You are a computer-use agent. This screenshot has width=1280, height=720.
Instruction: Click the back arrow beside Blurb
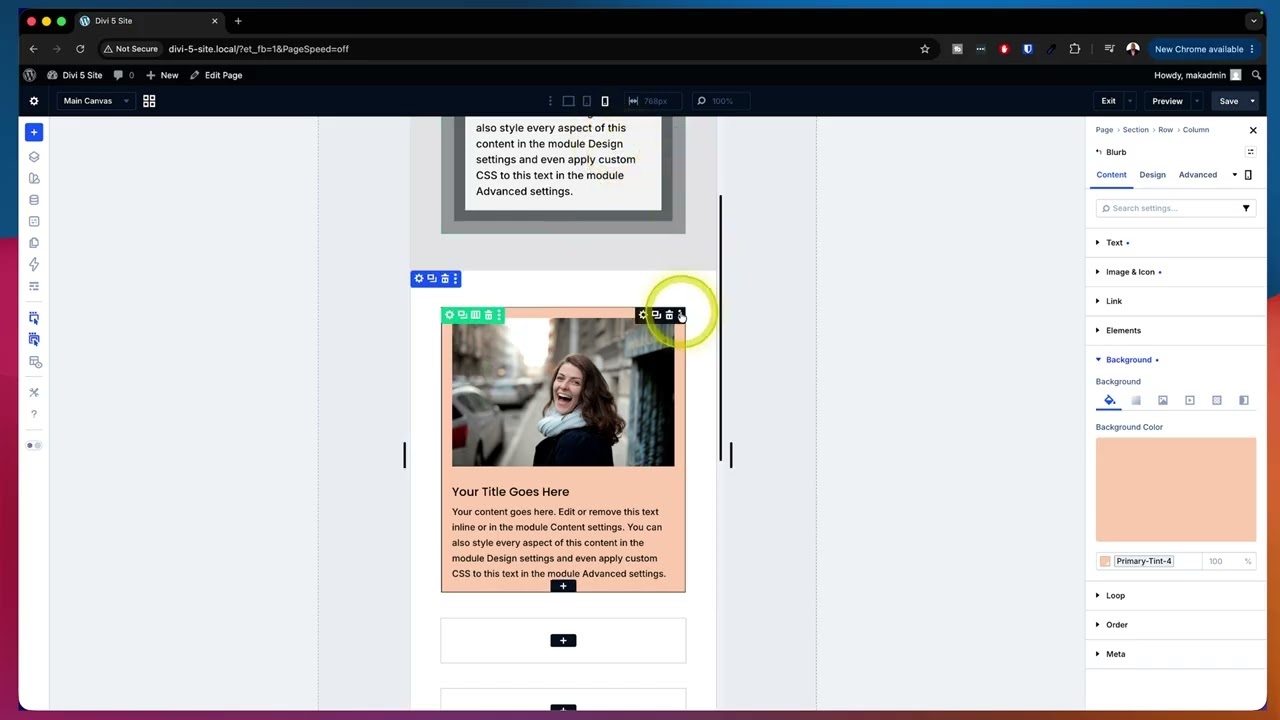[1099, 152]
